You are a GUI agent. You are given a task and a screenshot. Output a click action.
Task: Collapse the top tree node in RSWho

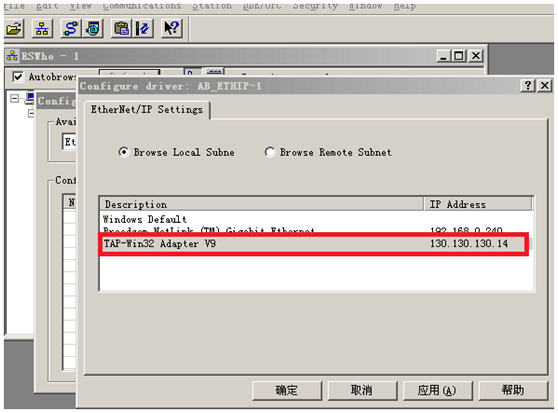click(x=14, y=98)
